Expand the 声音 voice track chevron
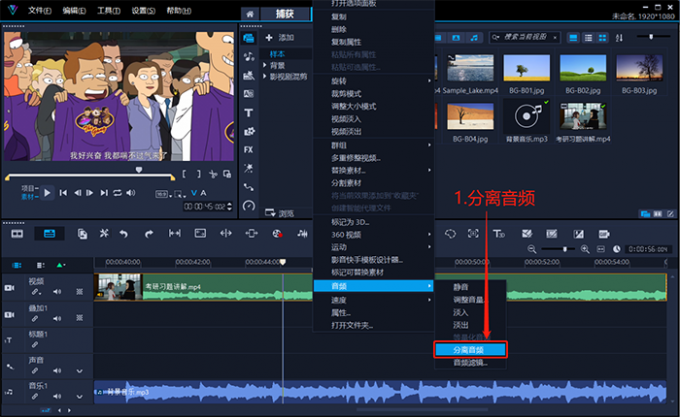 click(79, 371)
